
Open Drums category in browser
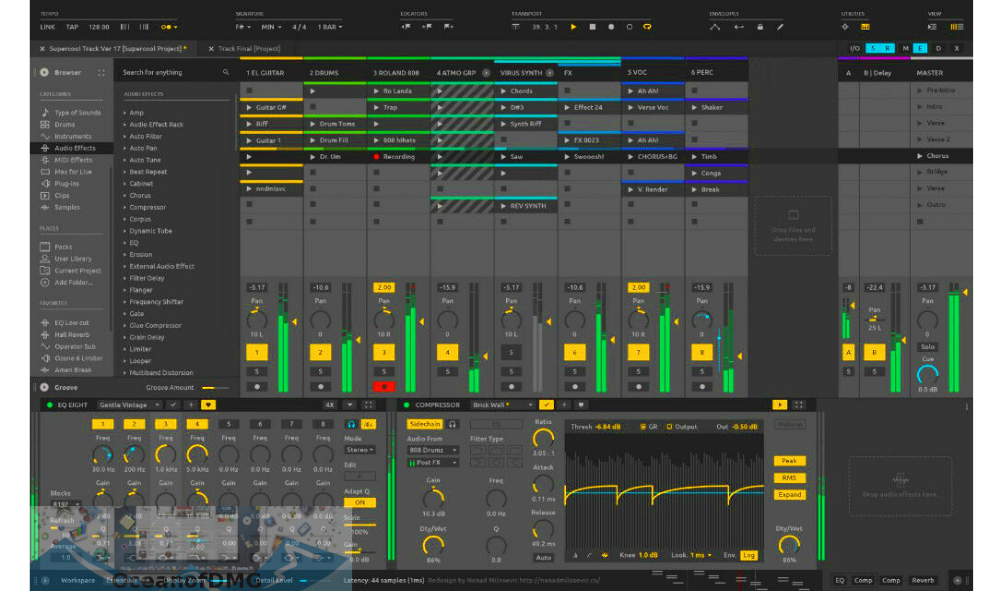pyautogui.click(x=64, y=125)
